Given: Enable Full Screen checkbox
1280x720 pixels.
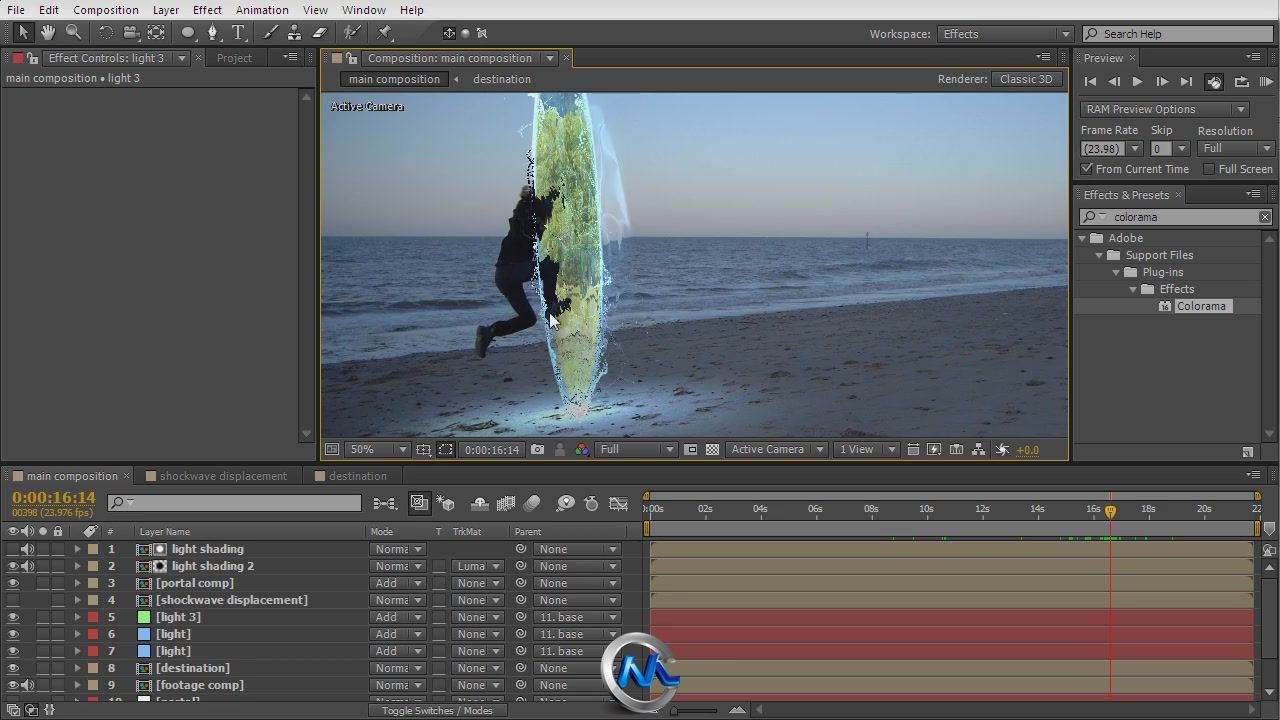Looking at the screenshot, I should pos(1209,169).
